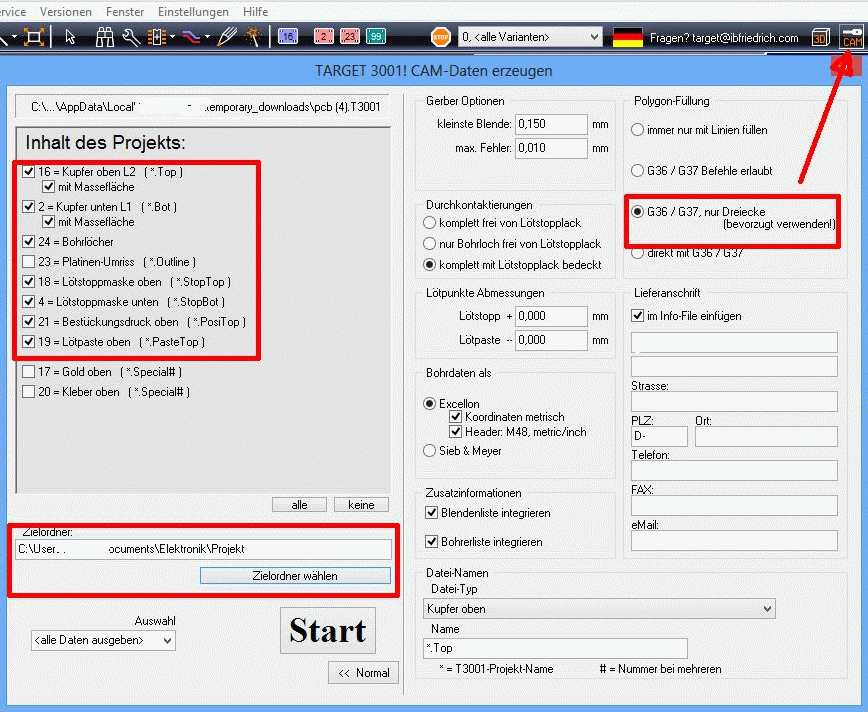Expand the Auswahl alle Daten ausgeben dropdown

tap(103, 641)
